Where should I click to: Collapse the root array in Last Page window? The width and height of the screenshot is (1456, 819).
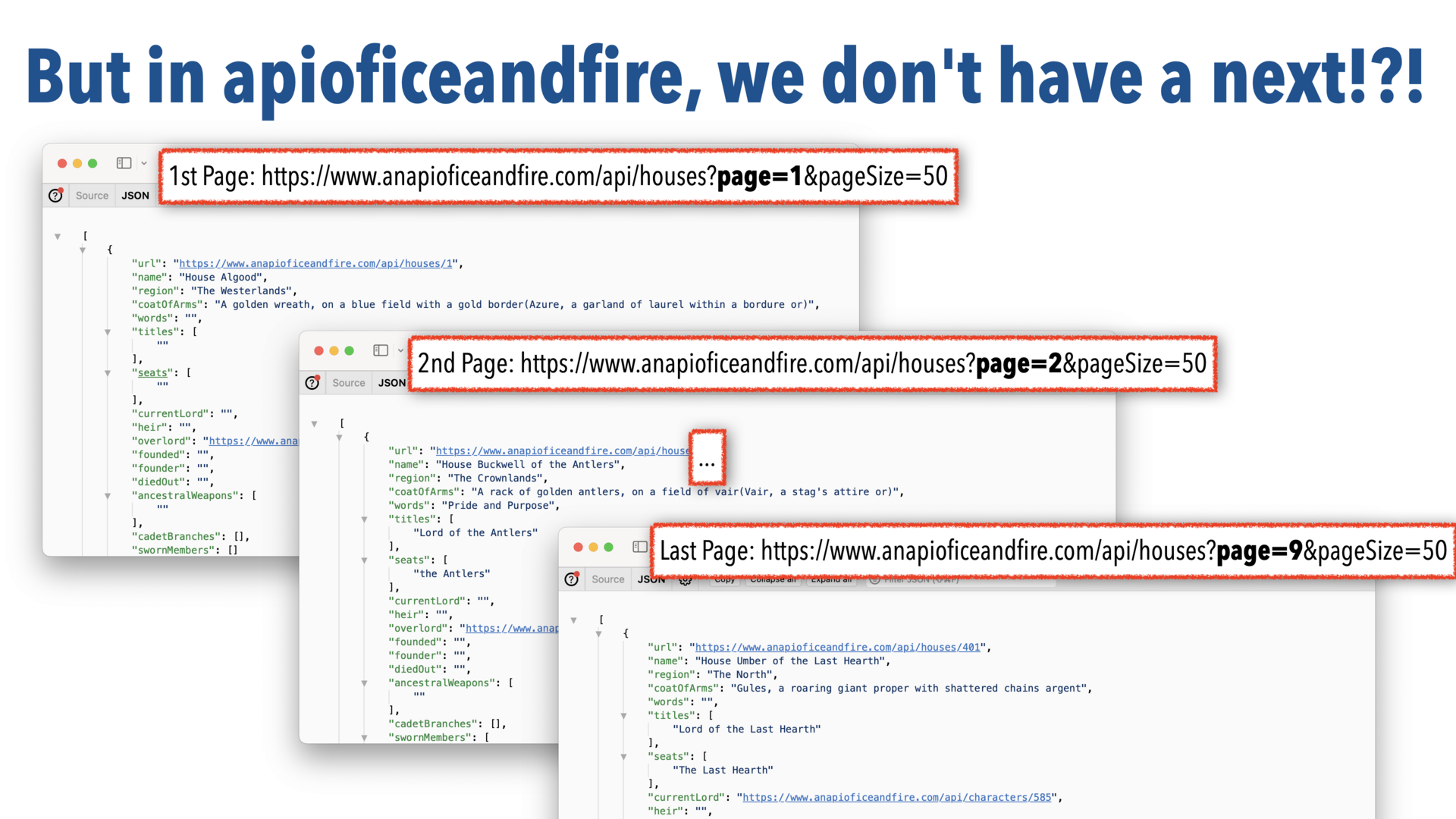pos(573,620)
